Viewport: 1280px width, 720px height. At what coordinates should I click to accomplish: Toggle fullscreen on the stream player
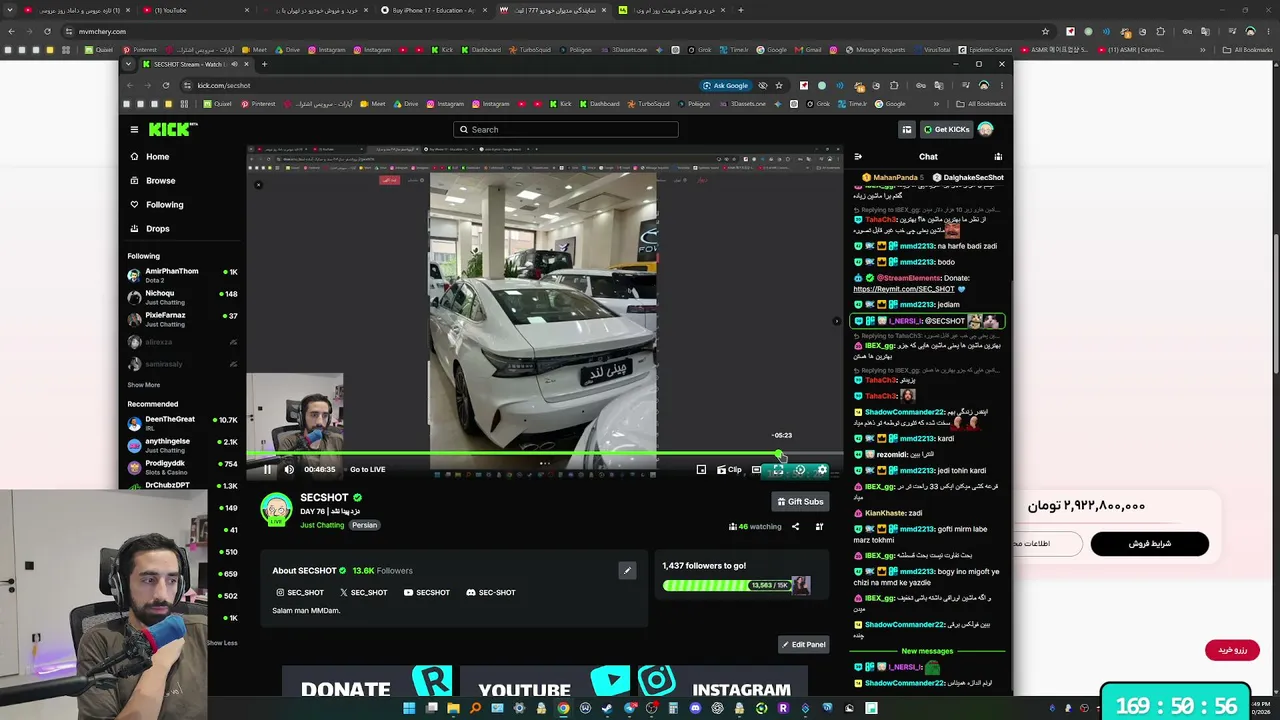coord(778,469)
